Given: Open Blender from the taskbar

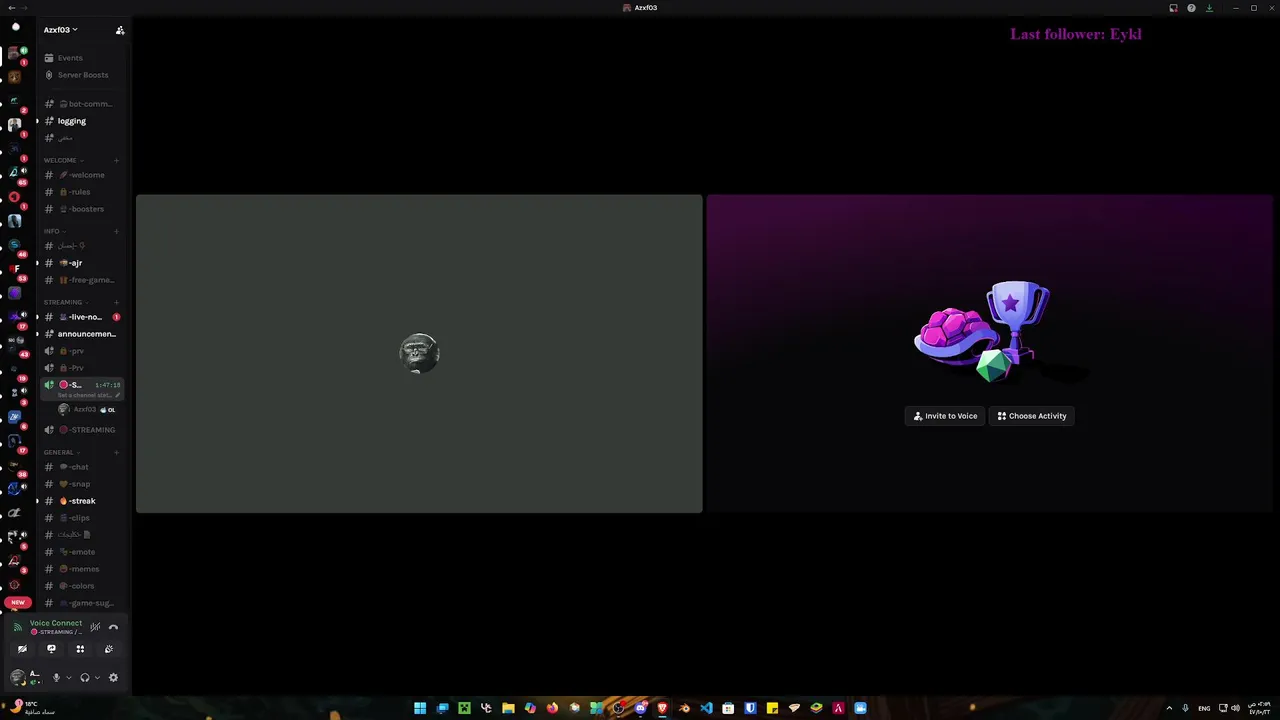Looking at the screenshot, I should [x=684, y=708].
